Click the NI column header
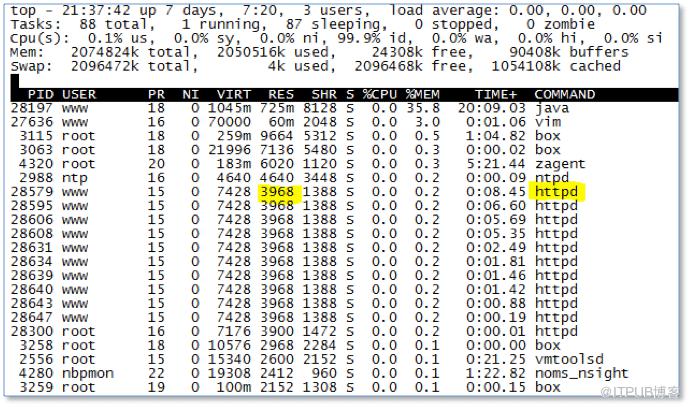The width and height of the screenshot is (690, 407). [191, 94]
